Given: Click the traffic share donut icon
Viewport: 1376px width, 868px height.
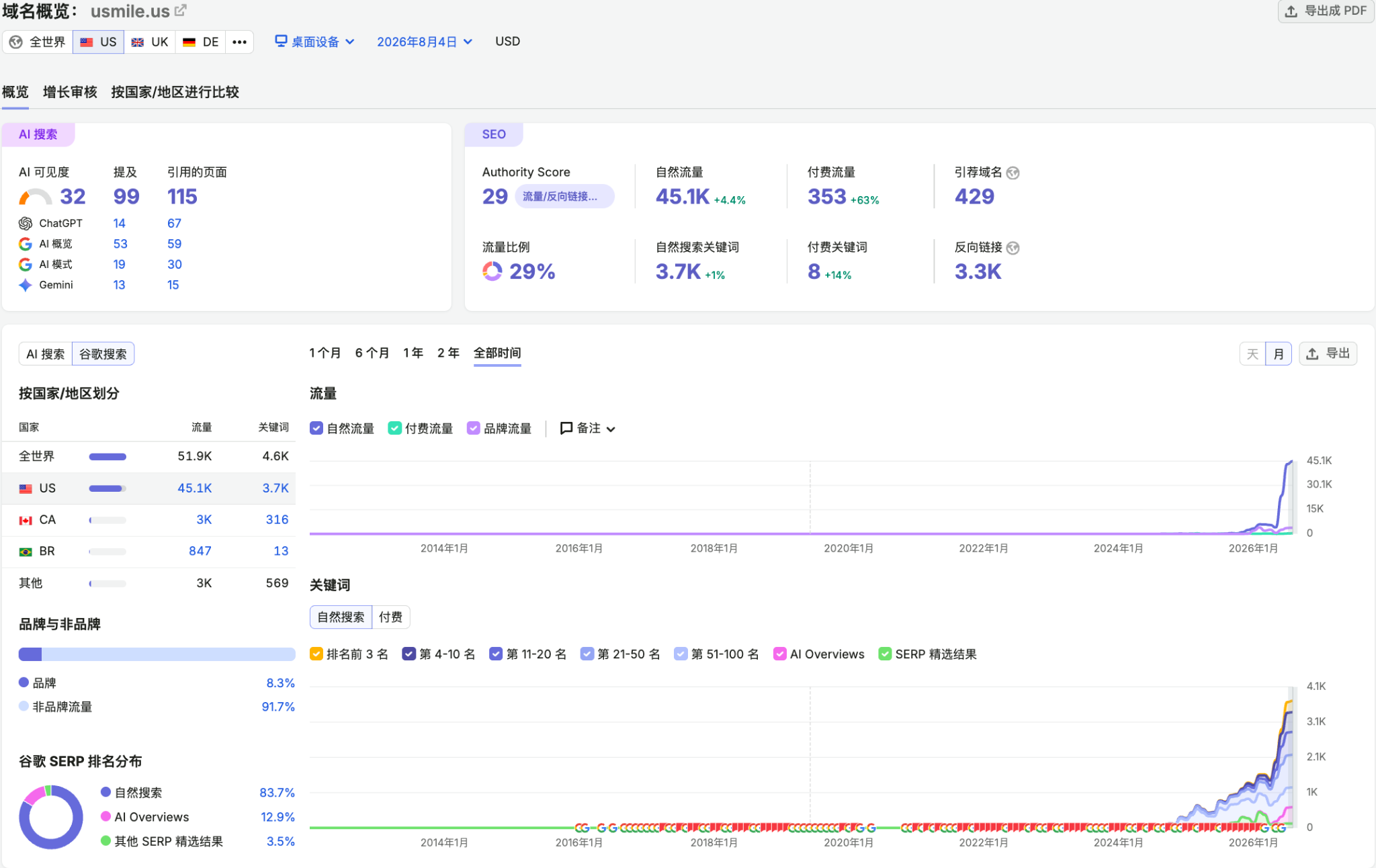Looking at the screenshot, I should (x=492, y=271).
